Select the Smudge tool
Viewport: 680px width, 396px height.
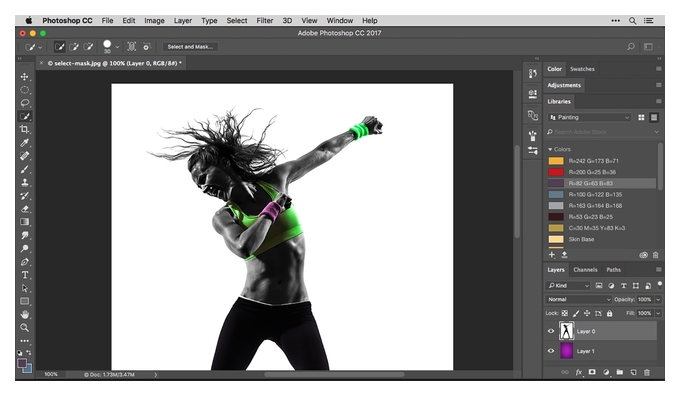click(x=25, y=235)
